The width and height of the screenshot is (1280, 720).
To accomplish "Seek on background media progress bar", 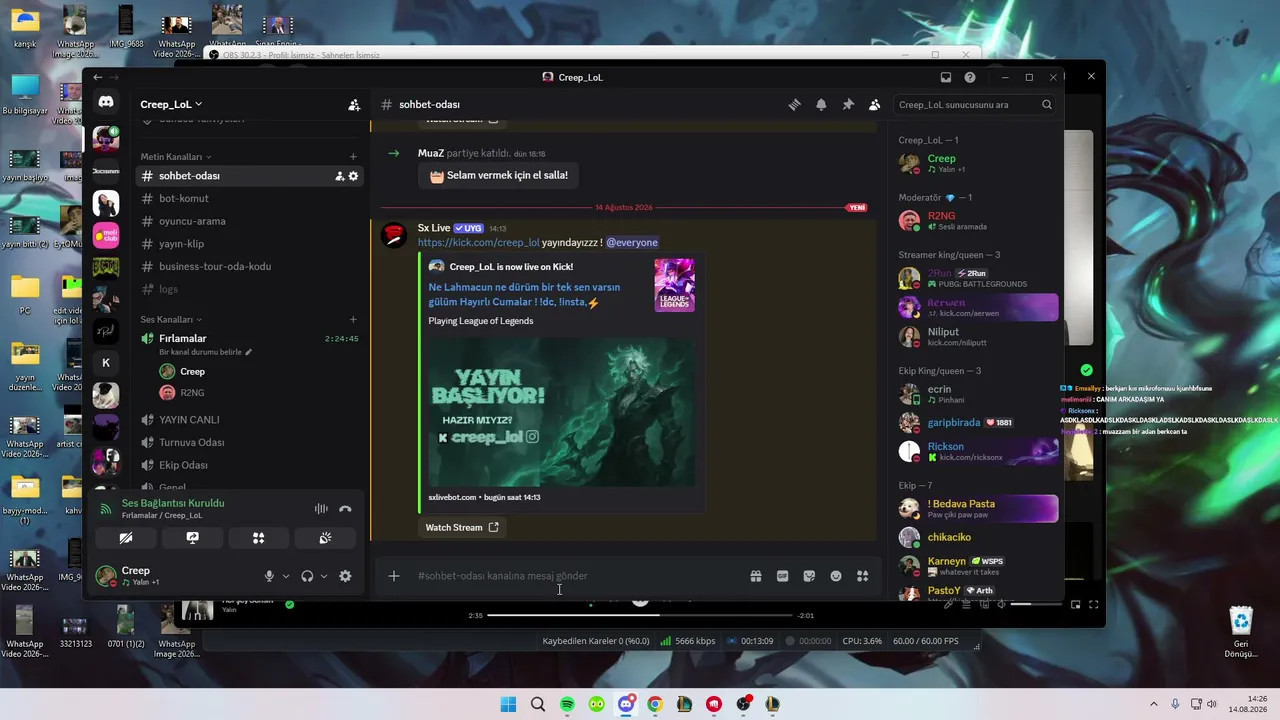I will 640,615.
